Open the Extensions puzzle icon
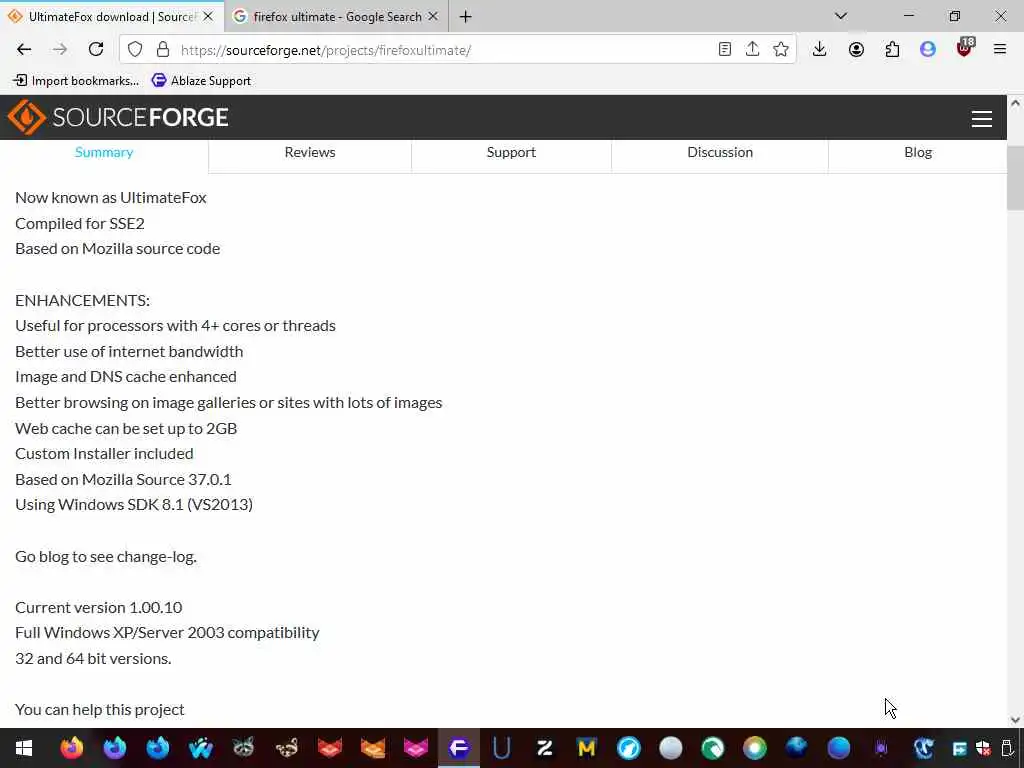The image size is (1024, 768). tap(892, 50)
